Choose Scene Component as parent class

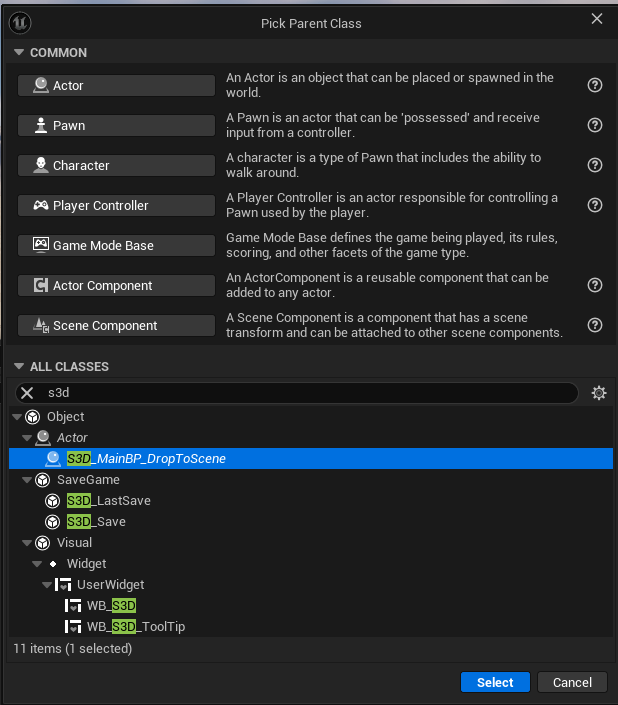point(116,326)
